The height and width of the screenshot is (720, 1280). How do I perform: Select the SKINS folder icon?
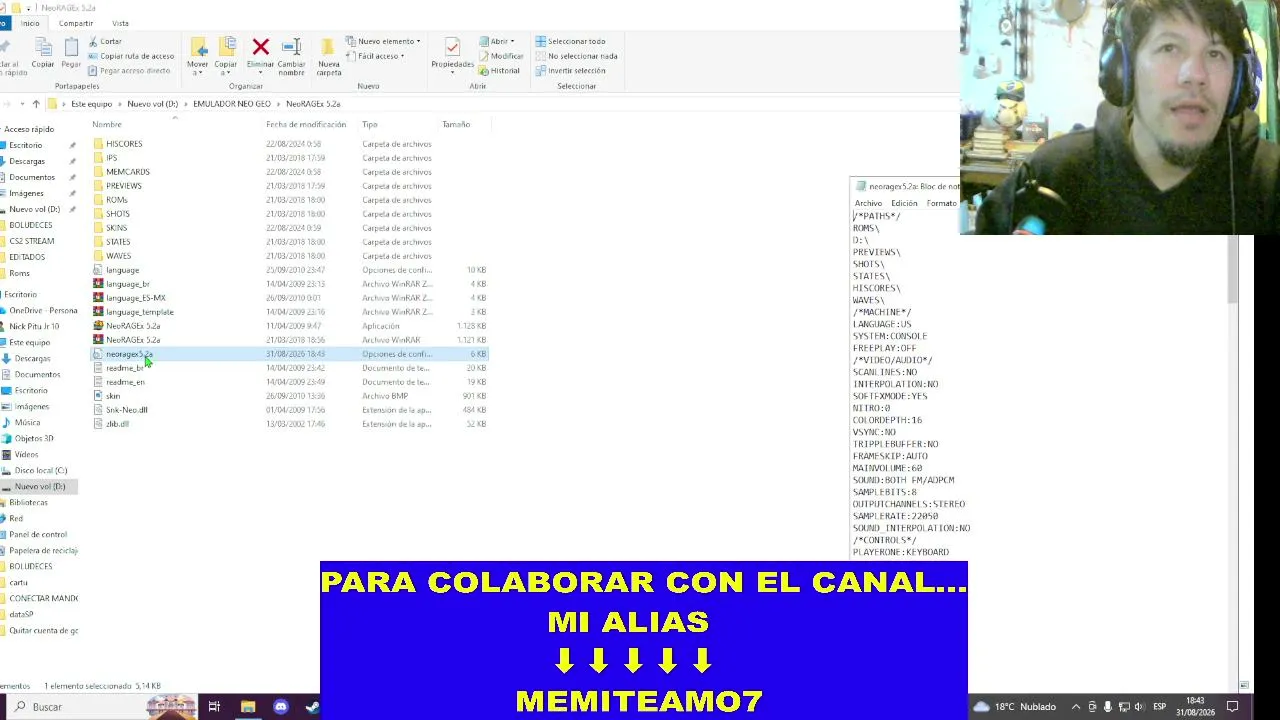tap(98, 228)
